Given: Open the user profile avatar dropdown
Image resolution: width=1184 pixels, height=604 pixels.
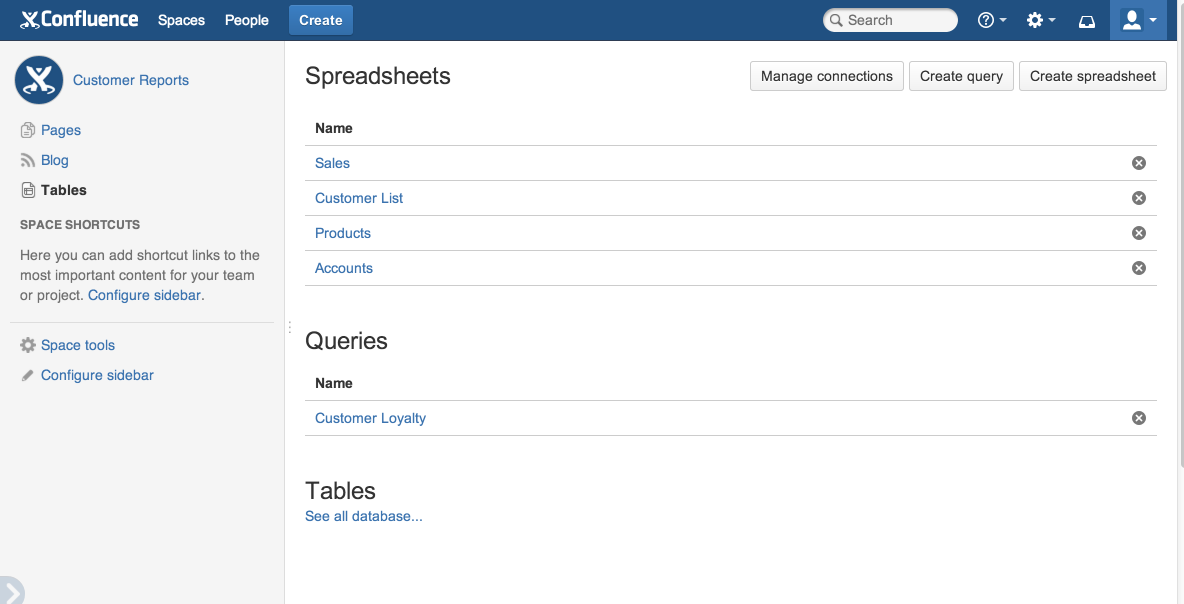Looking at the screenshot, I should click(1139, 20).
